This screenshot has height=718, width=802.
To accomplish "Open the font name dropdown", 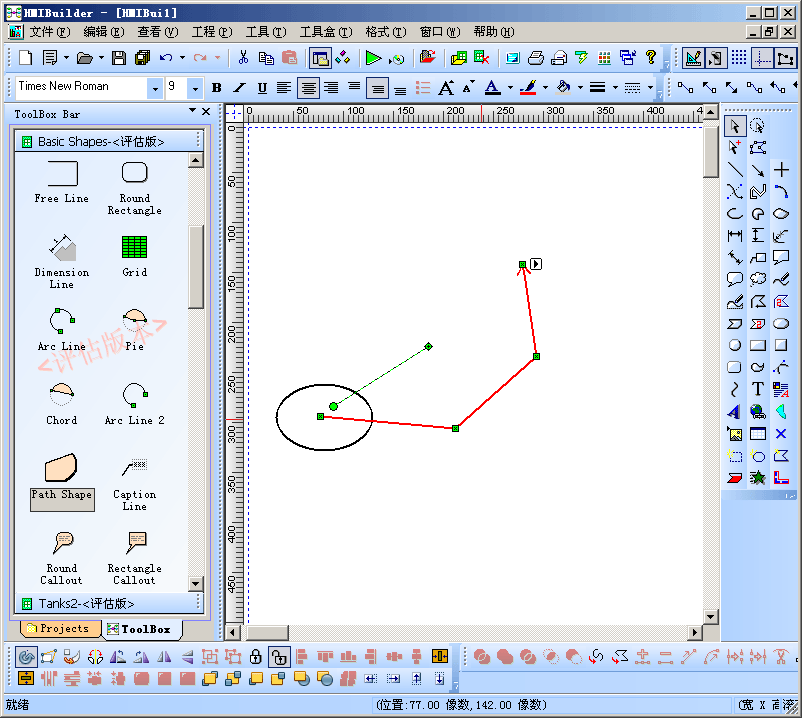I will click(155, 88).
